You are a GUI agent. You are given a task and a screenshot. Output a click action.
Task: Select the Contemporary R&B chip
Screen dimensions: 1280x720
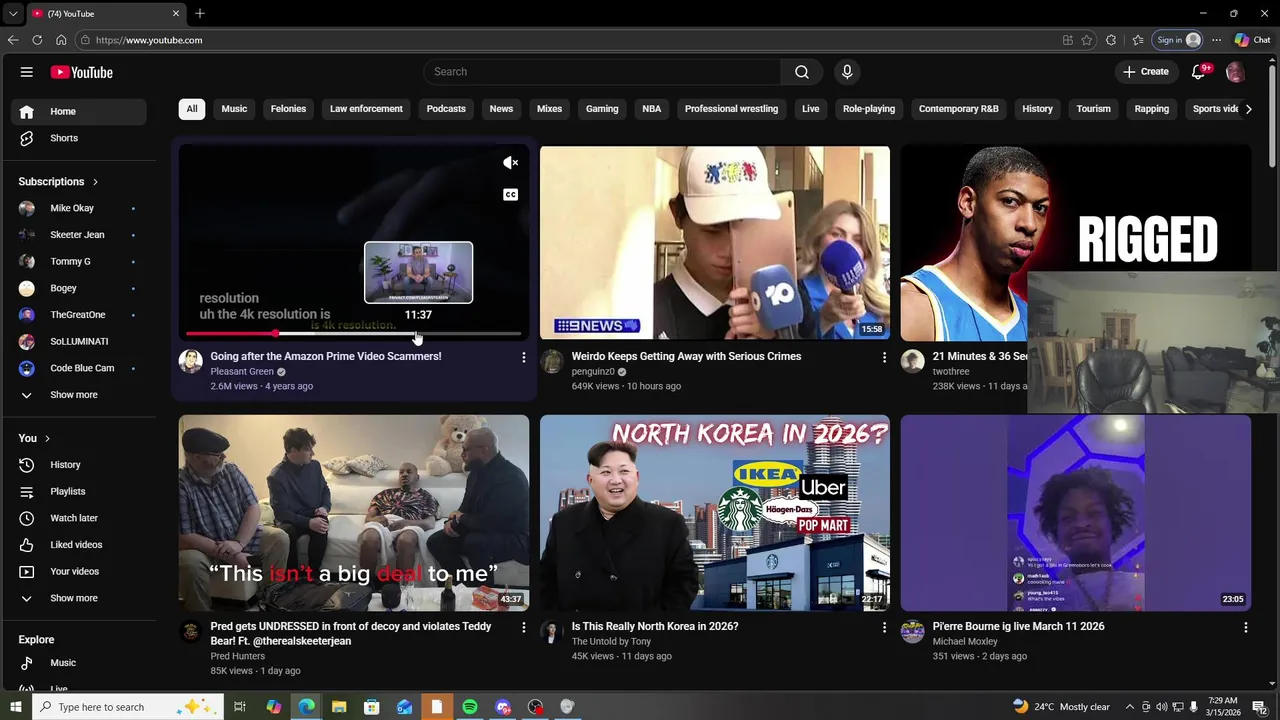pyautogui.click(x=959, y=109)
